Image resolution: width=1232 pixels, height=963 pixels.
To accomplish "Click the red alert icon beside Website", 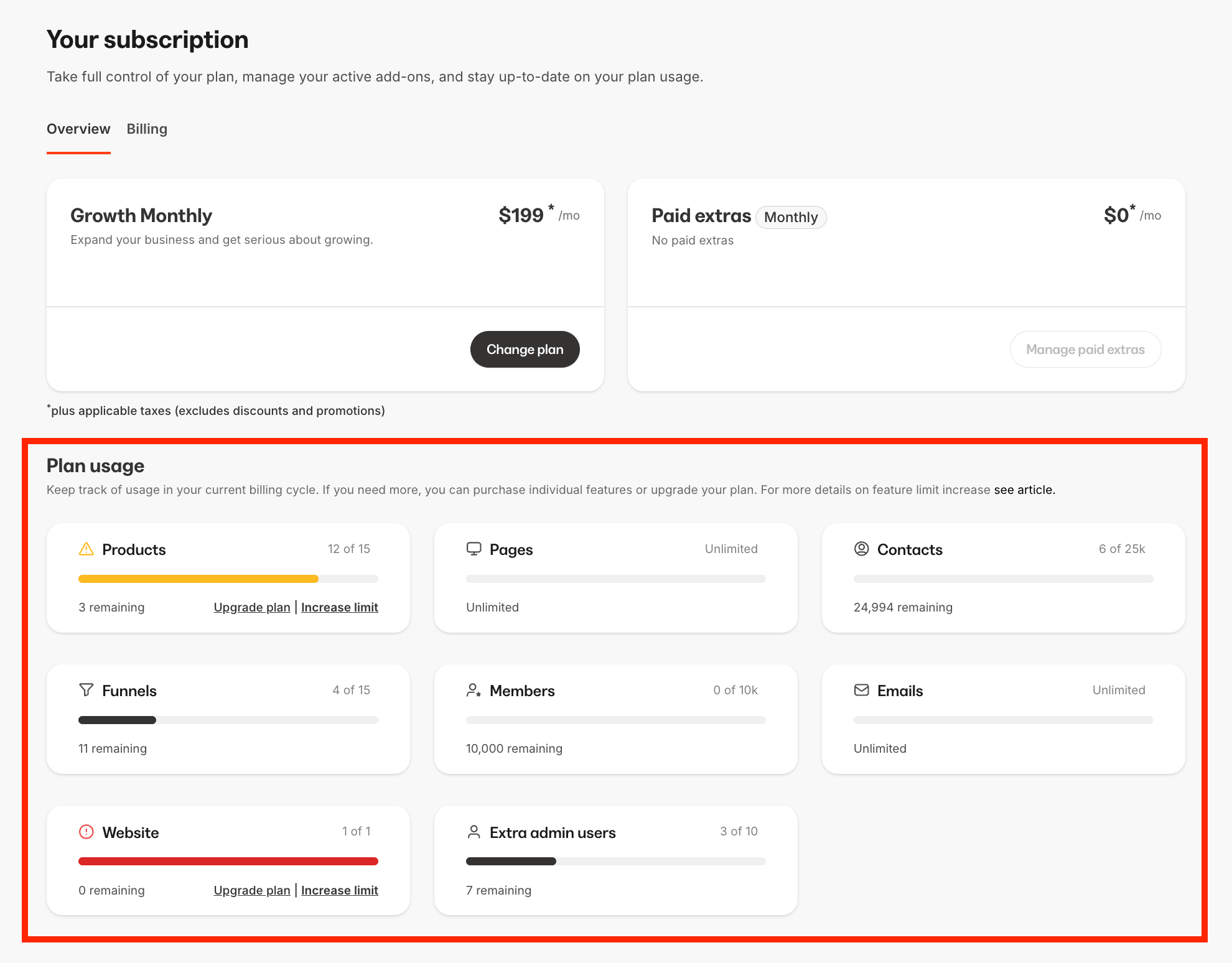I will (86, 832).
